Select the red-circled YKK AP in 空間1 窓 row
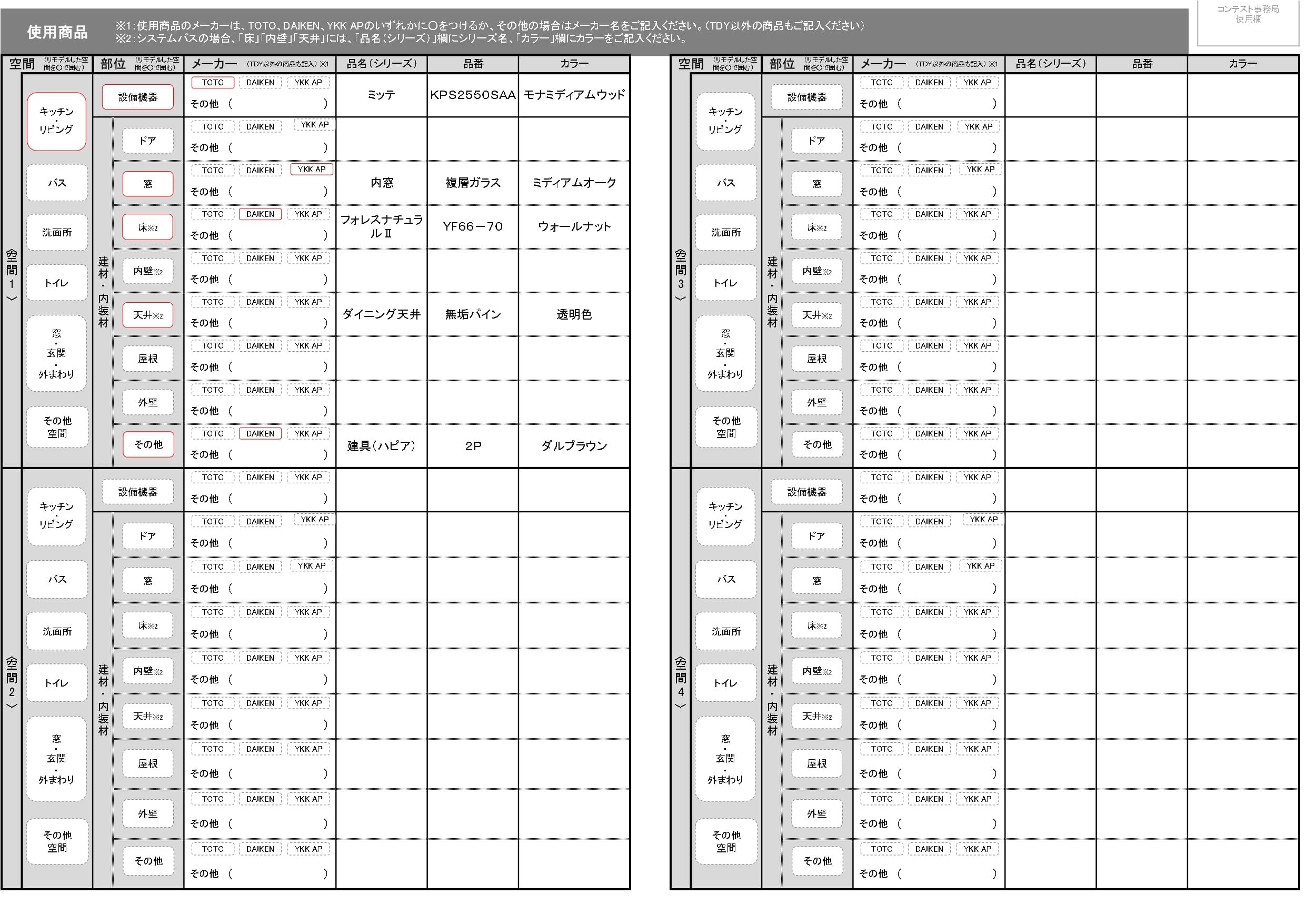Screen dimensions: 1306x924 tap(312, 170)
